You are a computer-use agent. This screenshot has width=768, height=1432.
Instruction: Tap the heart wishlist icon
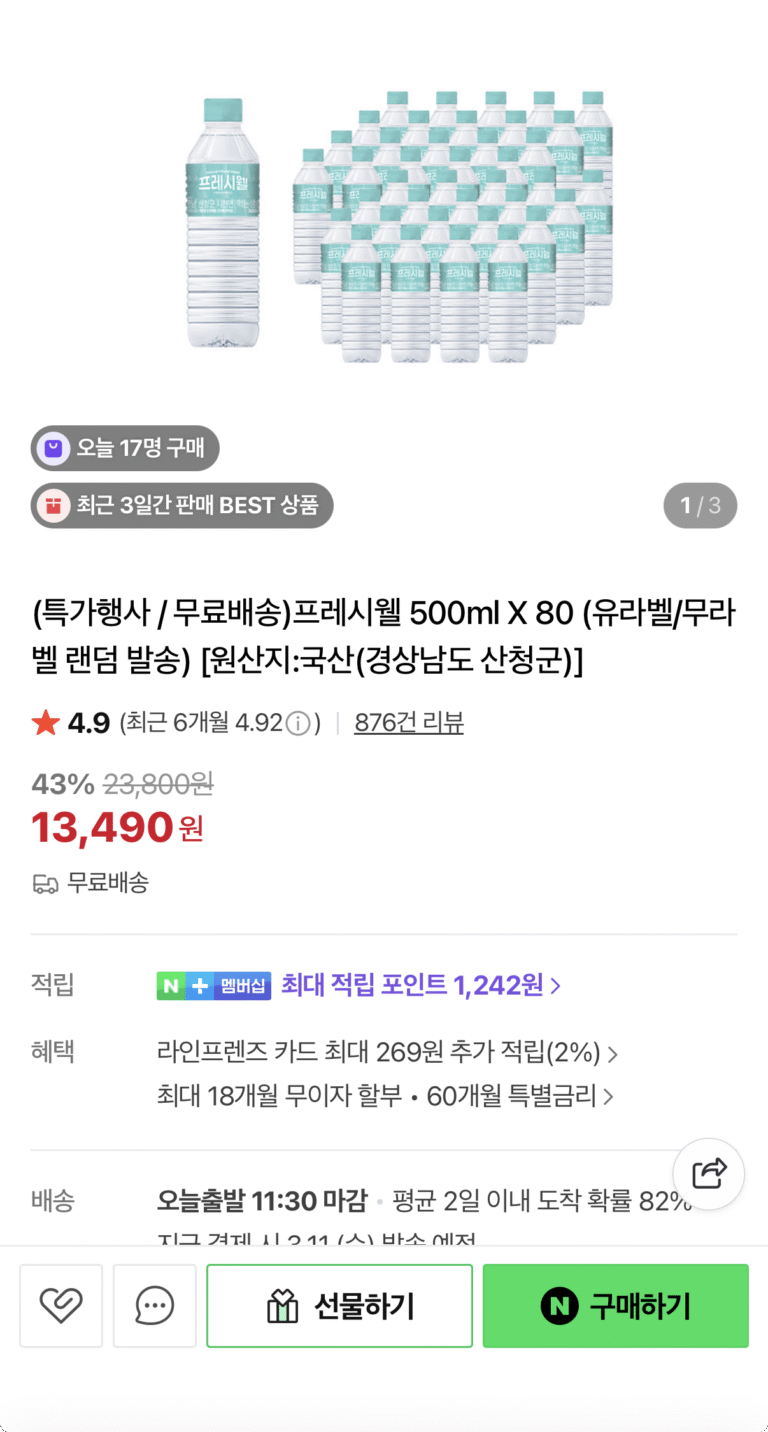(x=61, y=1306)
